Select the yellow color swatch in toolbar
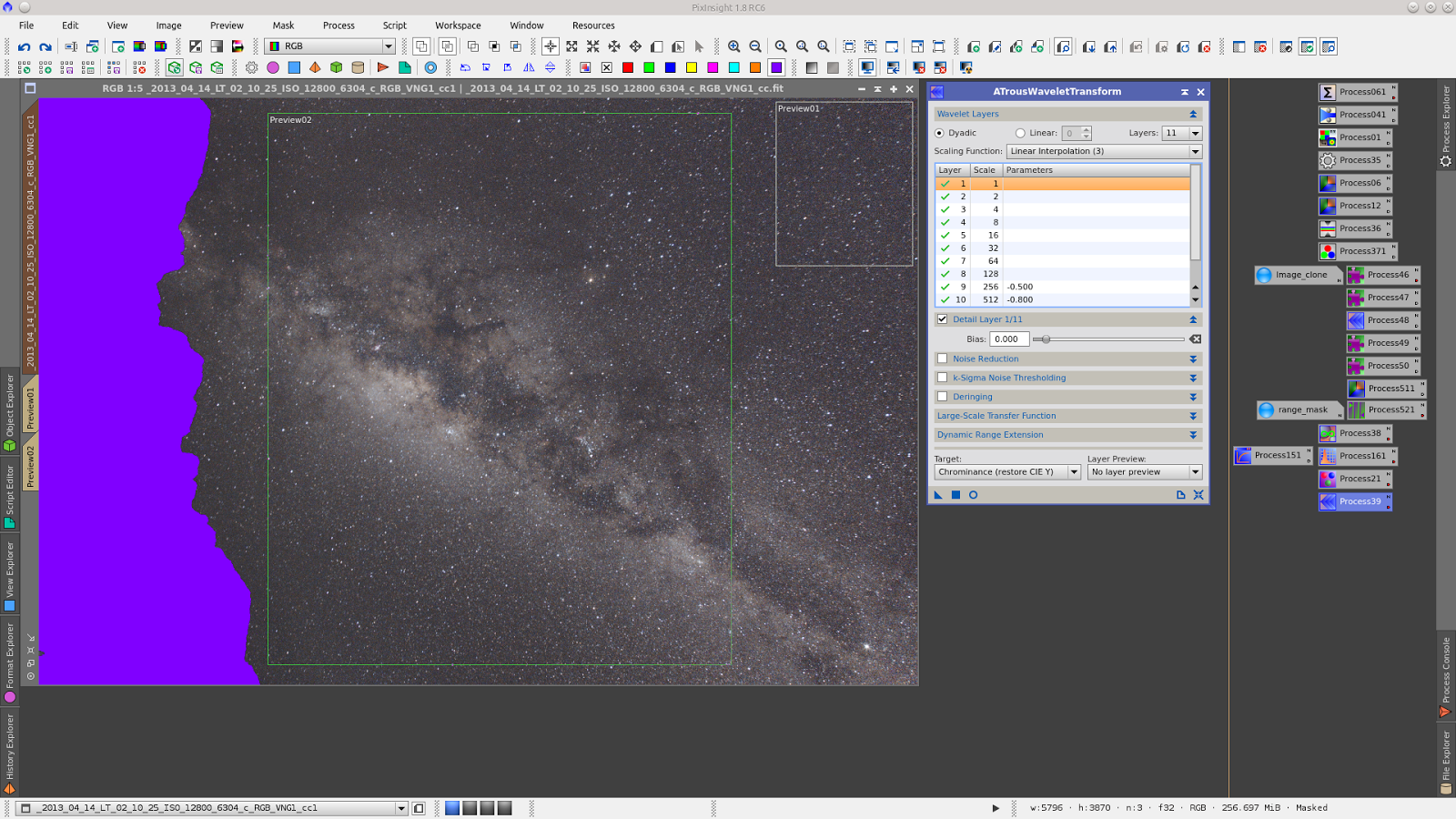The height and width of the screenshot is (819, 1456). 692,67
